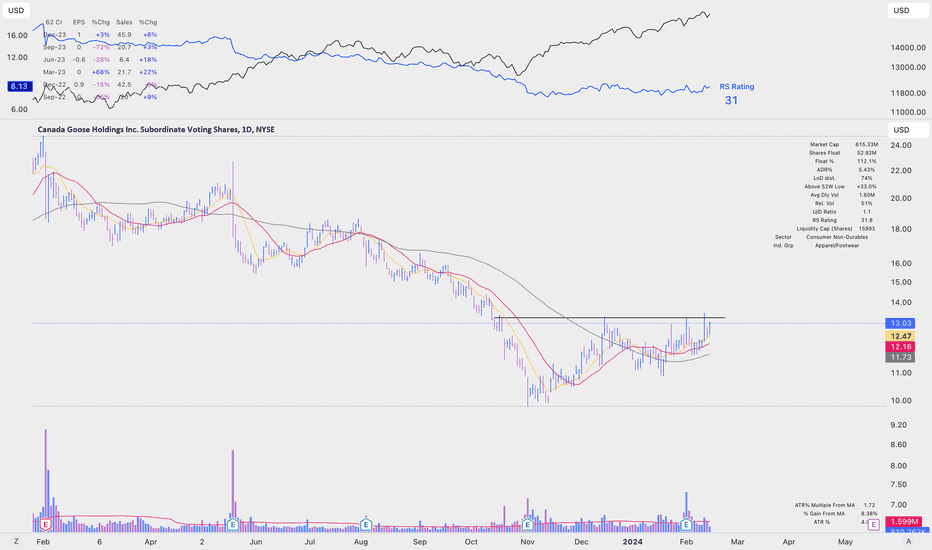Click the 112.1% float value
The image size is (932, 550).
click(867, 161)
